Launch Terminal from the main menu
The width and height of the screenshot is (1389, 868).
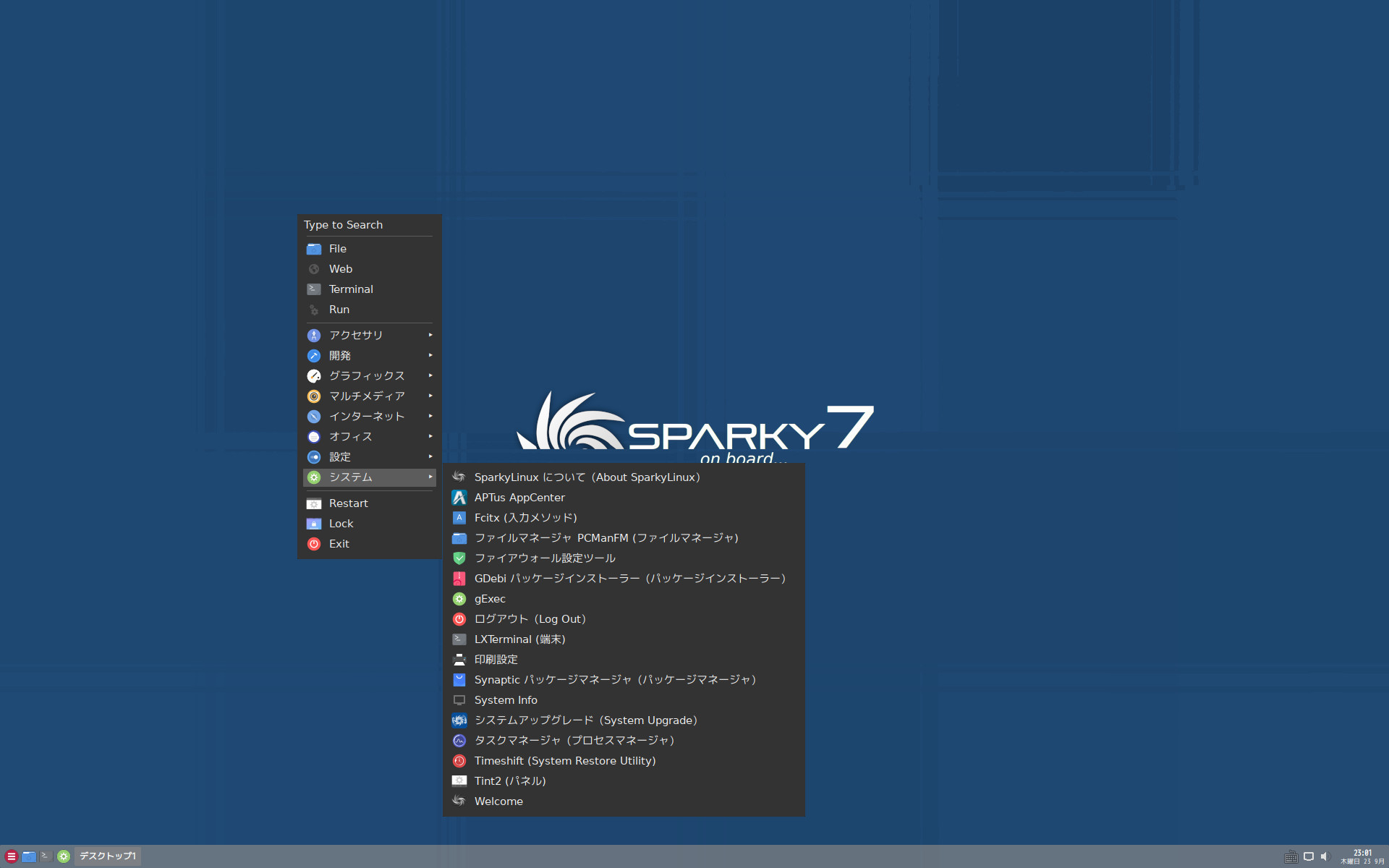coord(369,289)
